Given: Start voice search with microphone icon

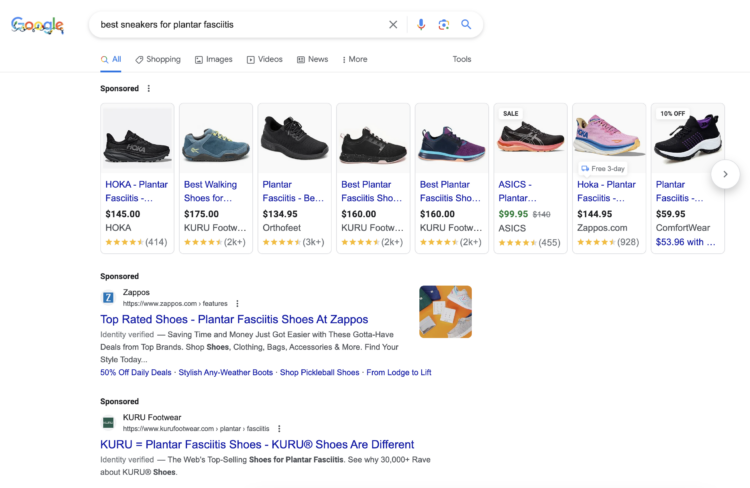Looking at the screenshot, I should pos(421,24).
